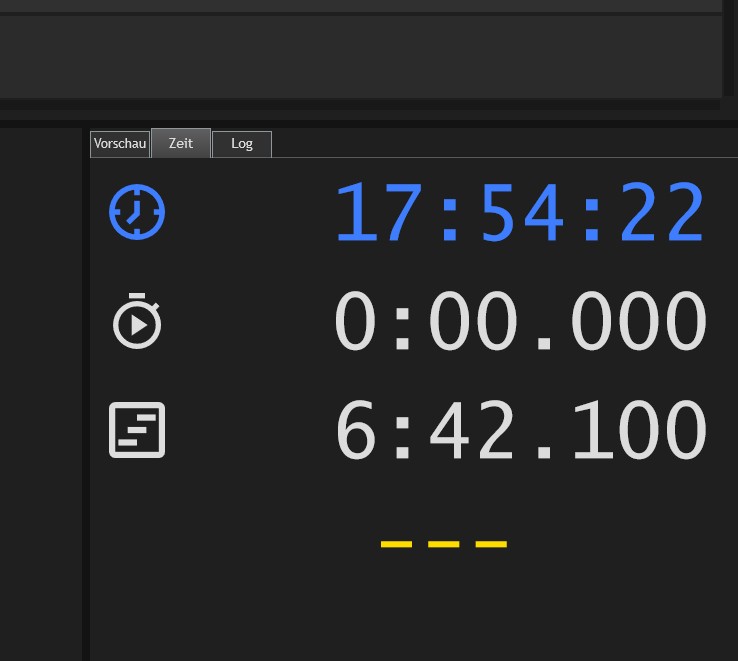The image size is (738, 661).
Task: Select the Zeit tab
Action: pos(181,144)
